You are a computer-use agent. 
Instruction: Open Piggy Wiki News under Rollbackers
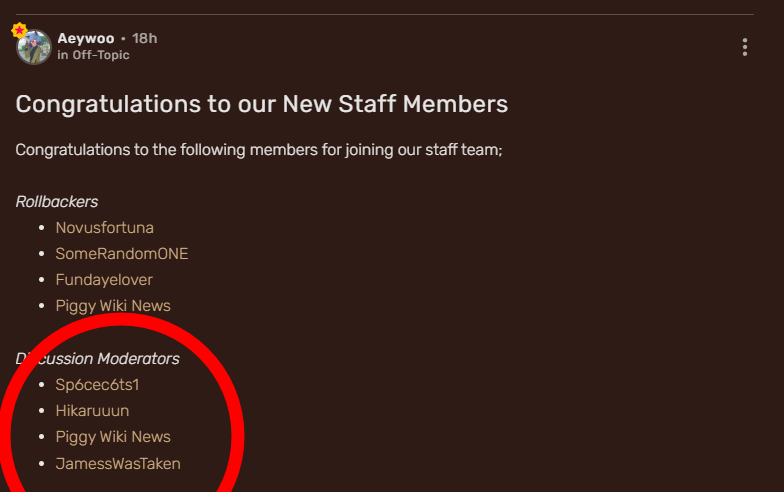click(x=113, y=306)
